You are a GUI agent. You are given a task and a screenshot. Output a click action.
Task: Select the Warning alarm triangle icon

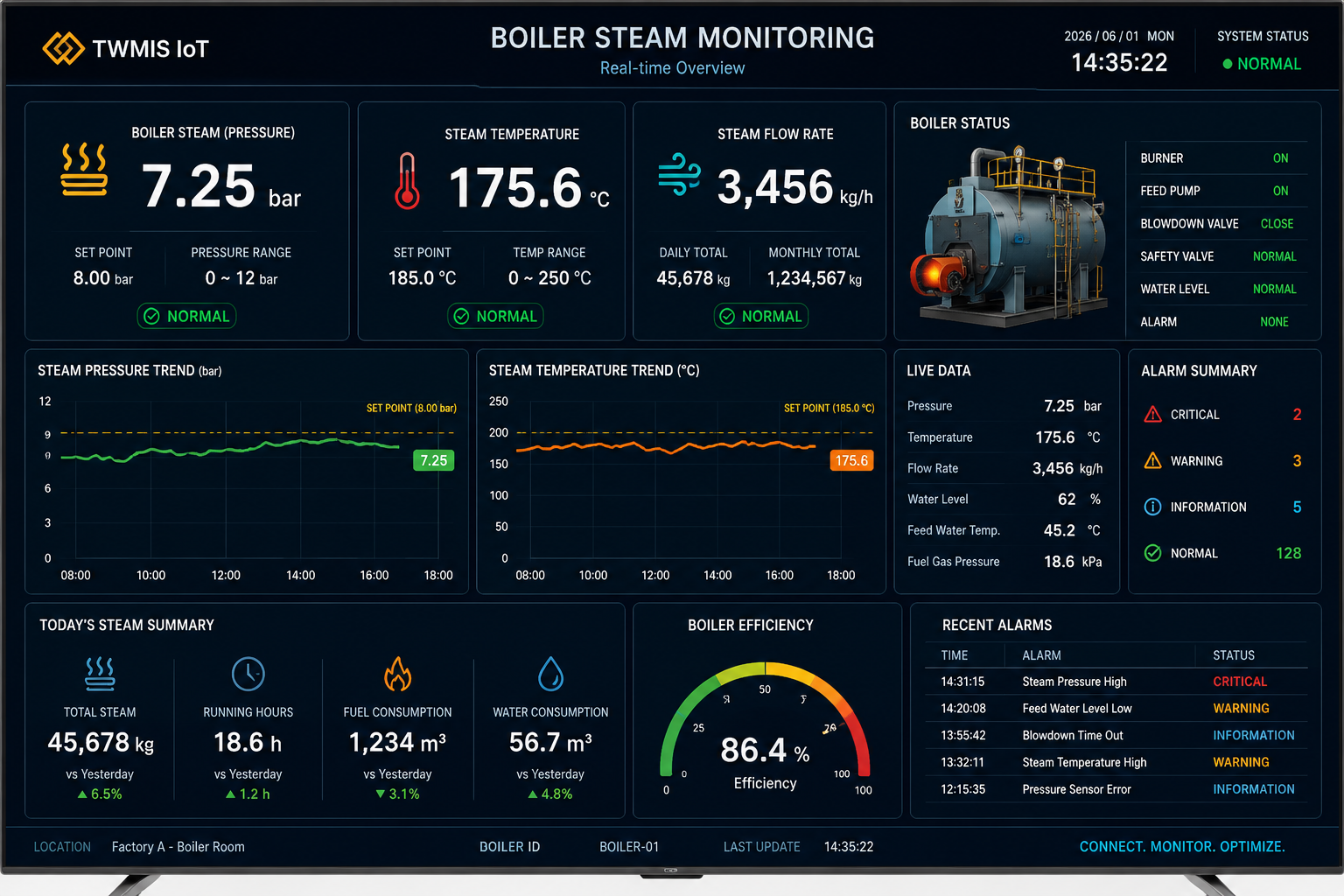tap(1152, 460)
